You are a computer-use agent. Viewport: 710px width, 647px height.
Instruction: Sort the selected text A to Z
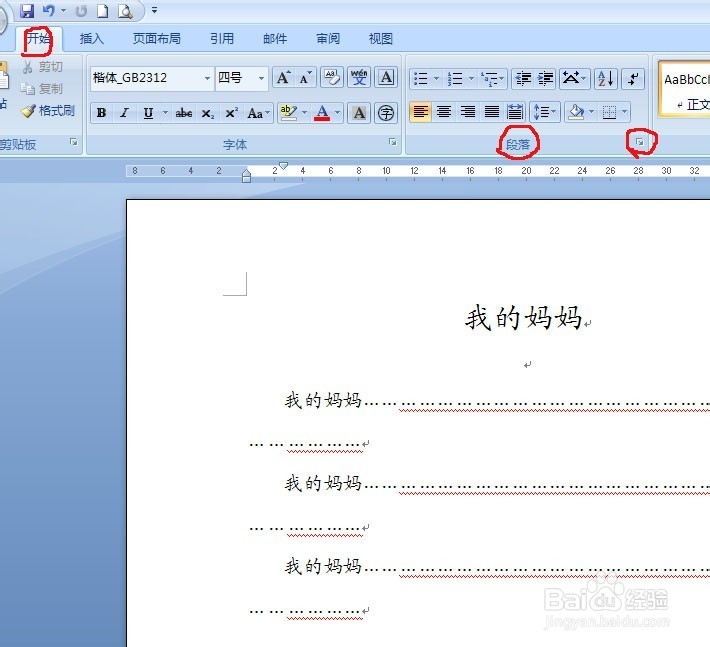(606, 78)
